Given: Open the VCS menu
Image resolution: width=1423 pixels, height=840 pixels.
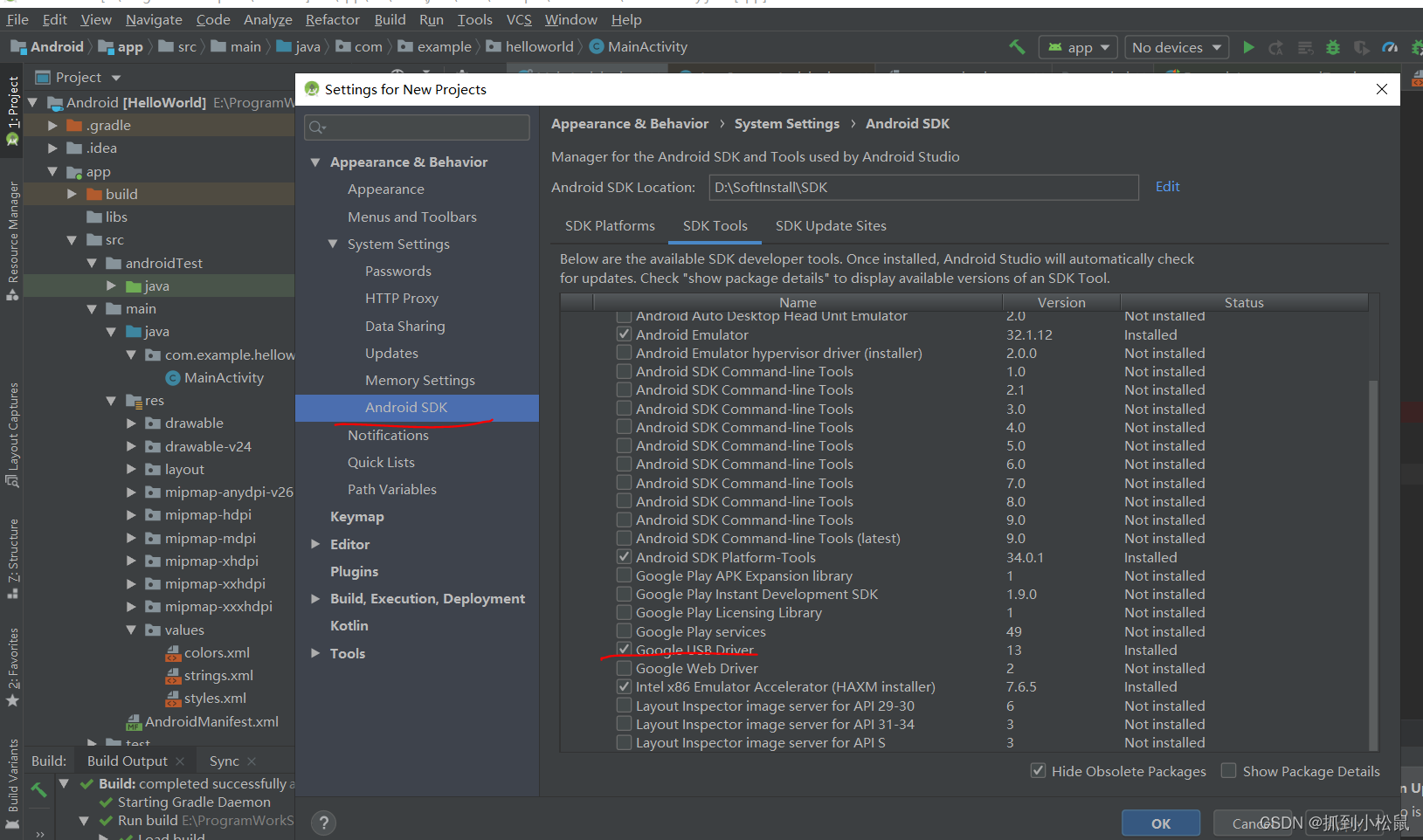Looking at the screenshot, I should pos(519,19).
